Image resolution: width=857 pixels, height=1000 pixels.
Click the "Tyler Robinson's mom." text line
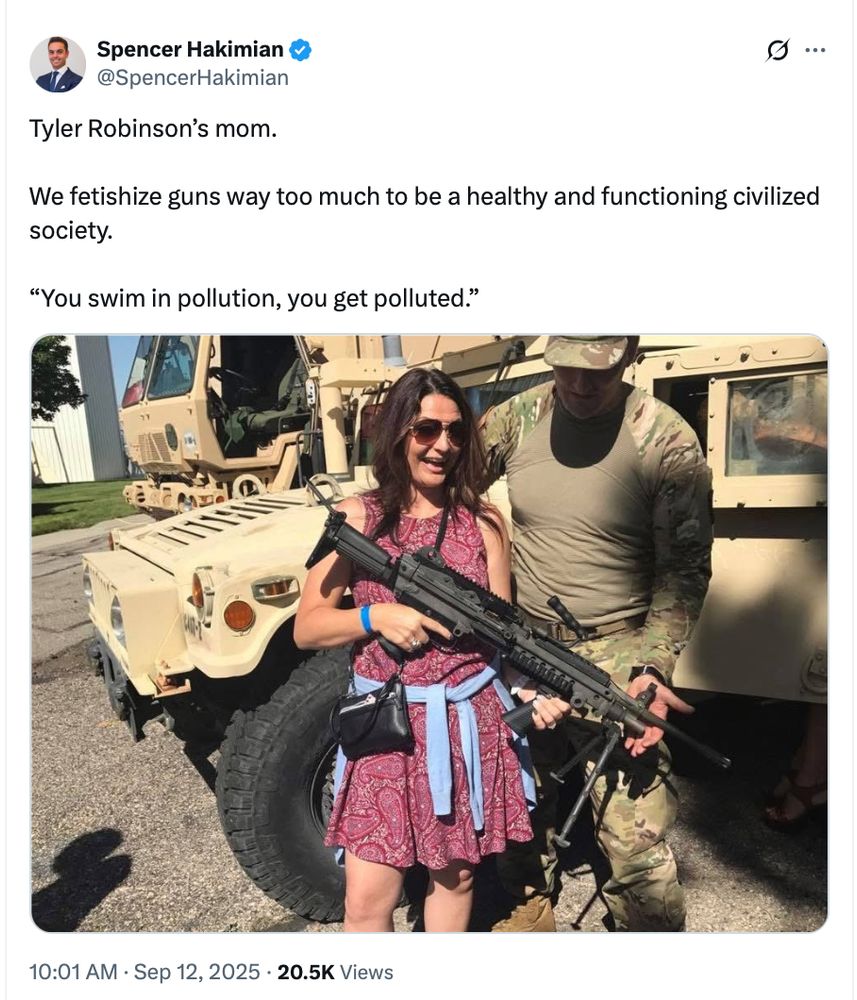[153, 129]
